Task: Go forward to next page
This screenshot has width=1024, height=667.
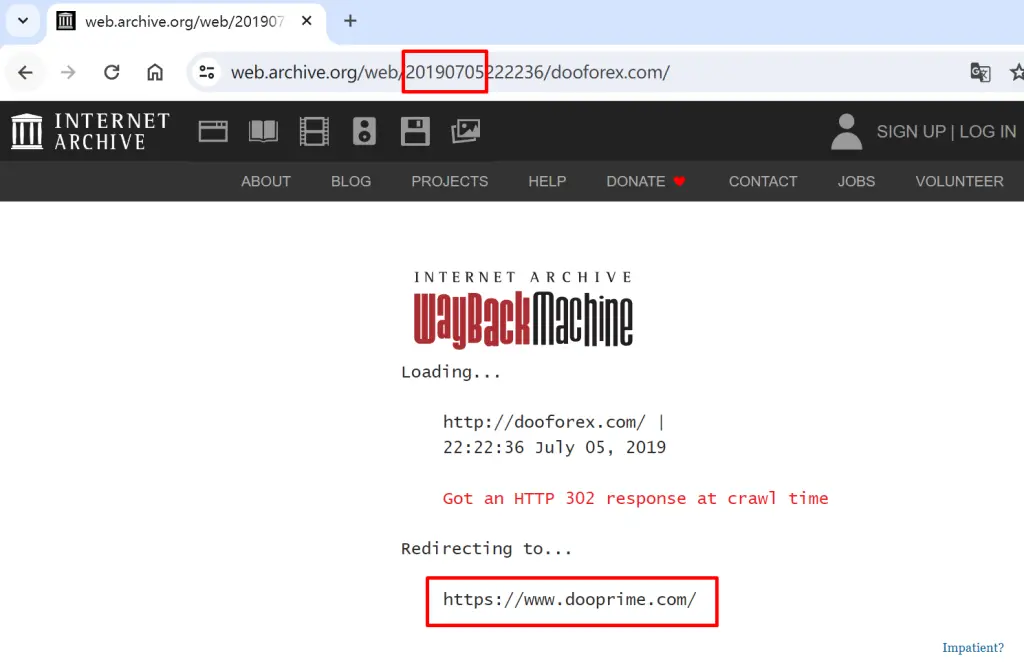Action: pos(68,73)
